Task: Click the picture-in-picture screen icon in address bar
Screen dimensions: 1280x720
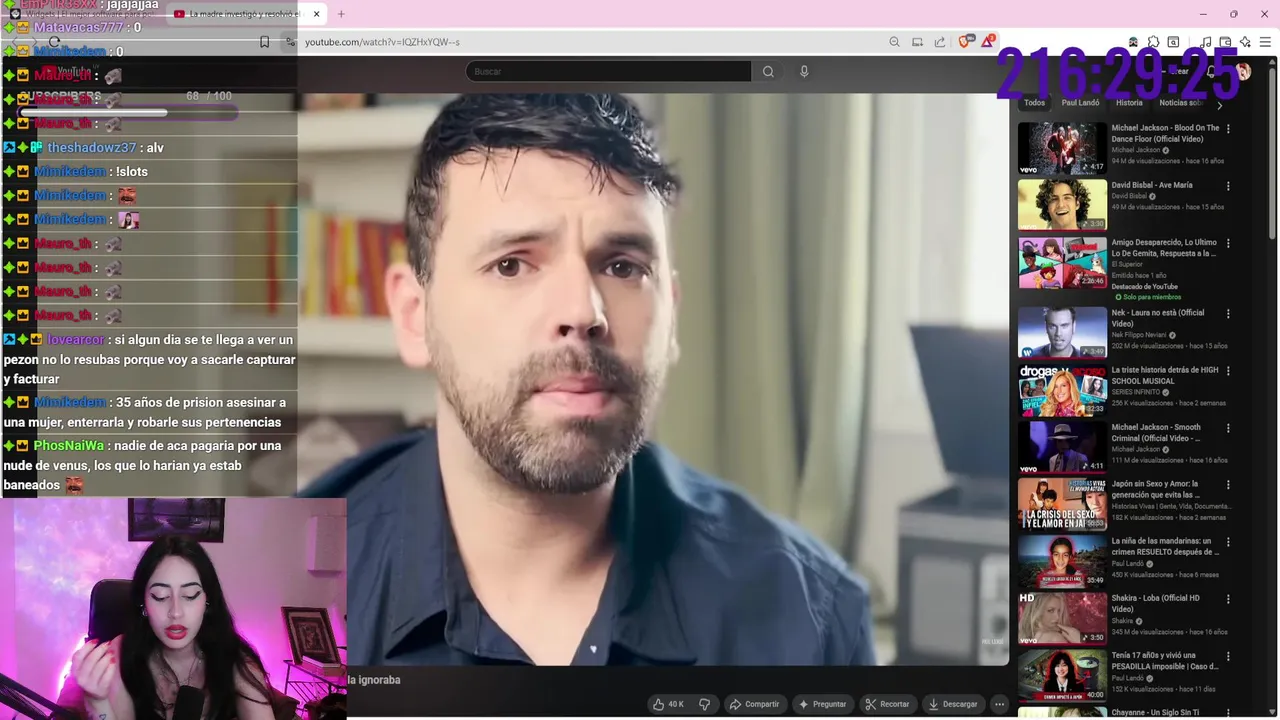Action: click(x=917, y=42)
